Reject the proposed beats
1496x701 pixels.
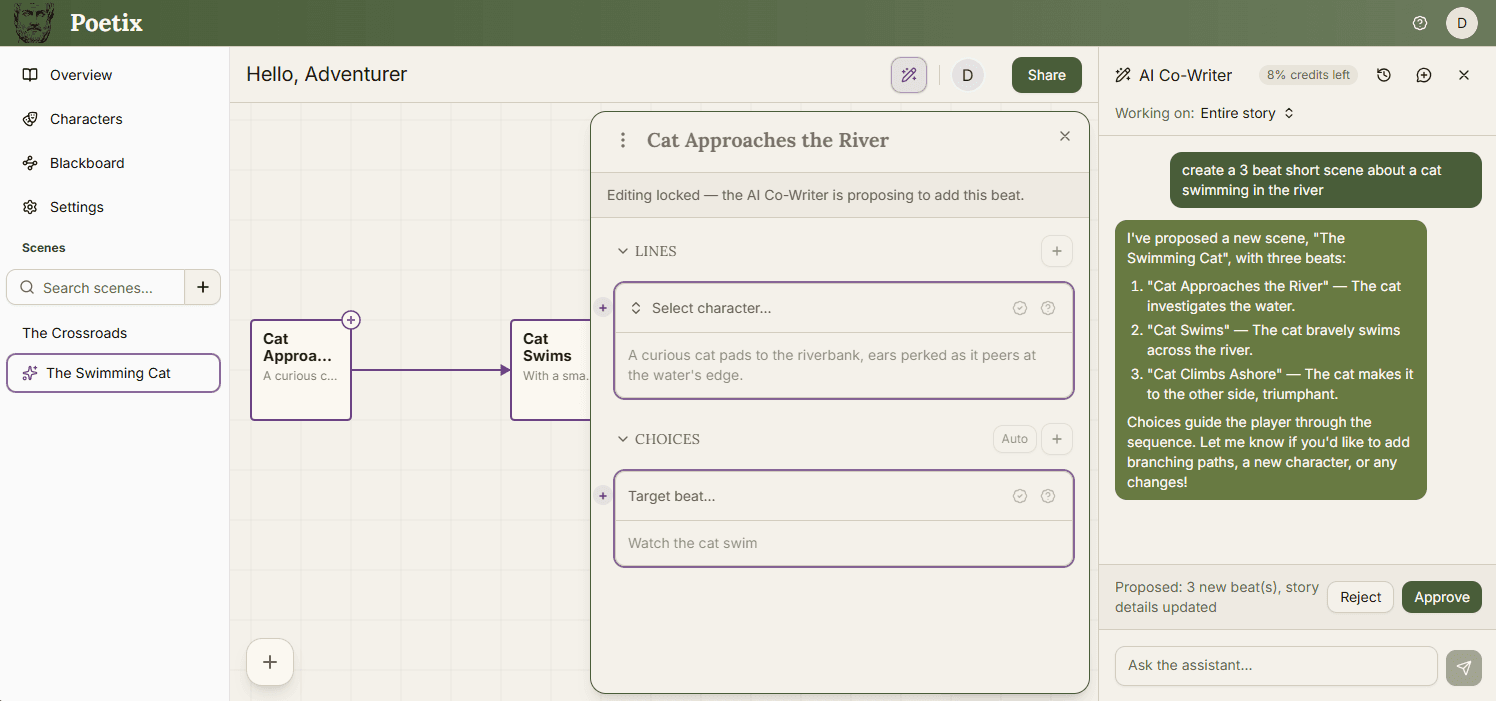pos(1360,597)
